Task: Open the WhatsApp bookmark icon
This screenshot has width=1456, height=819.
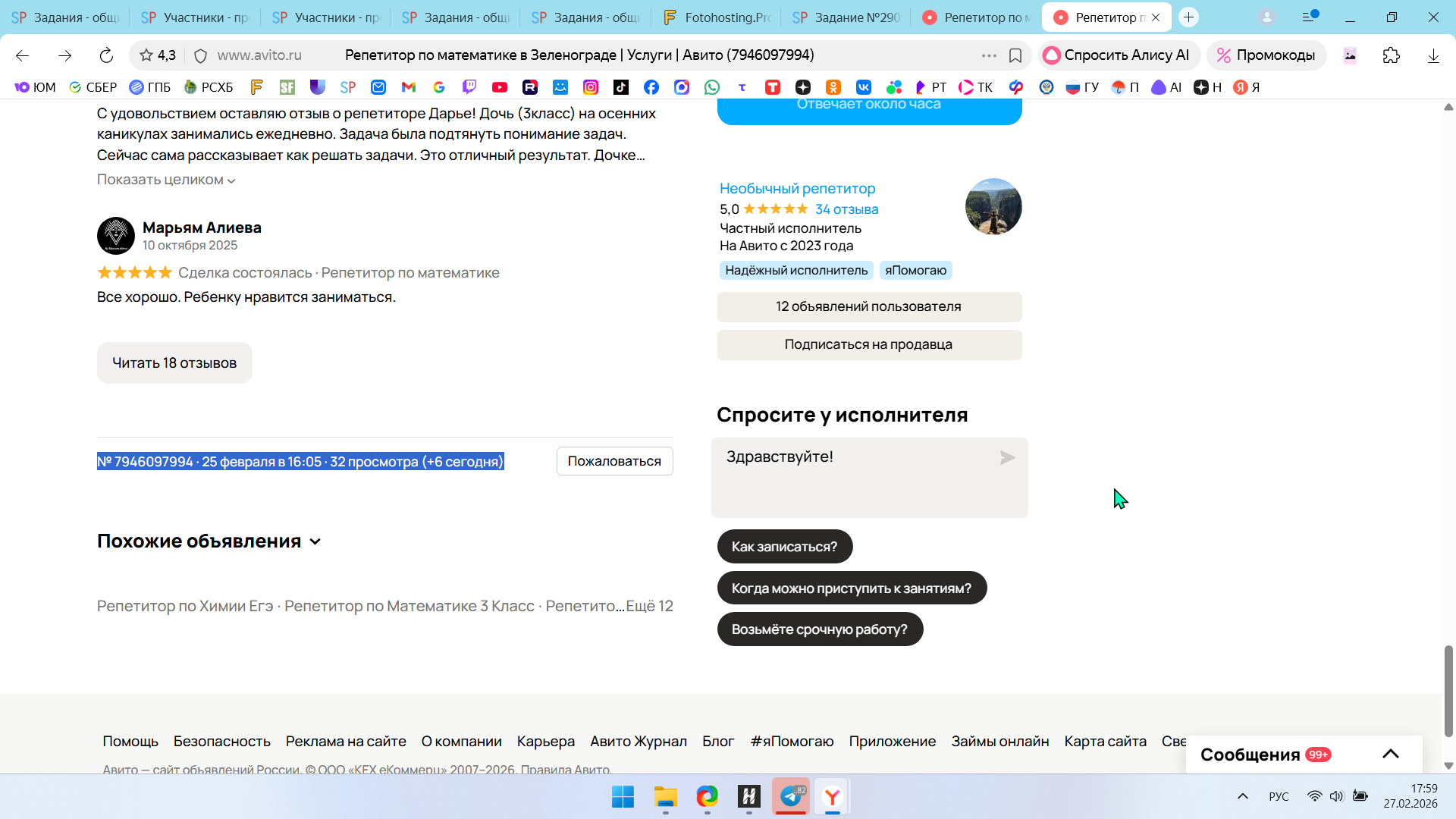Action: 711,87
